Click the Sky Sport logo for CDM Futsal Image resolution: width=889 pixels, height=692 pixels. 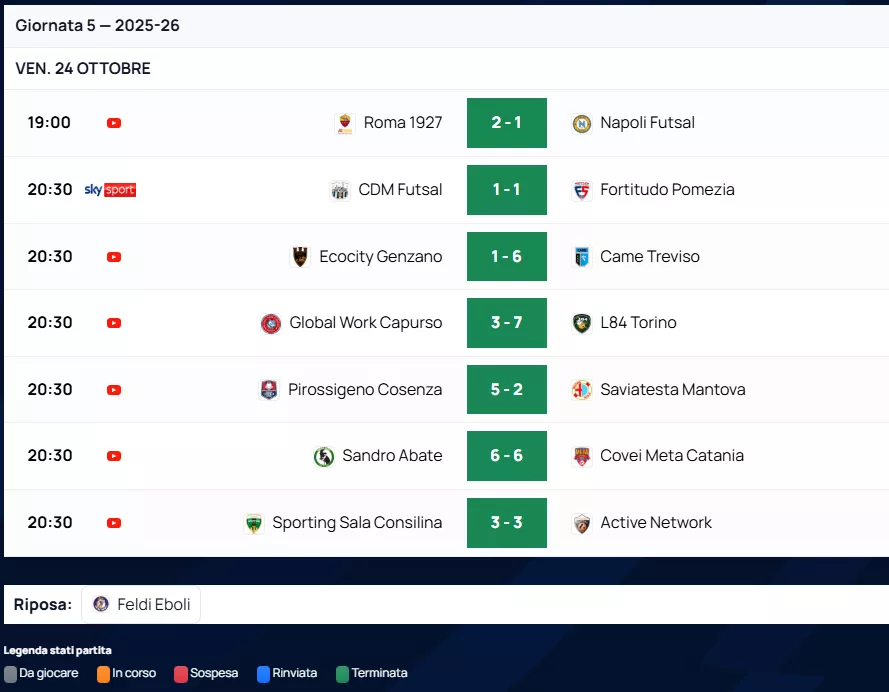click(x=110, y=190)
